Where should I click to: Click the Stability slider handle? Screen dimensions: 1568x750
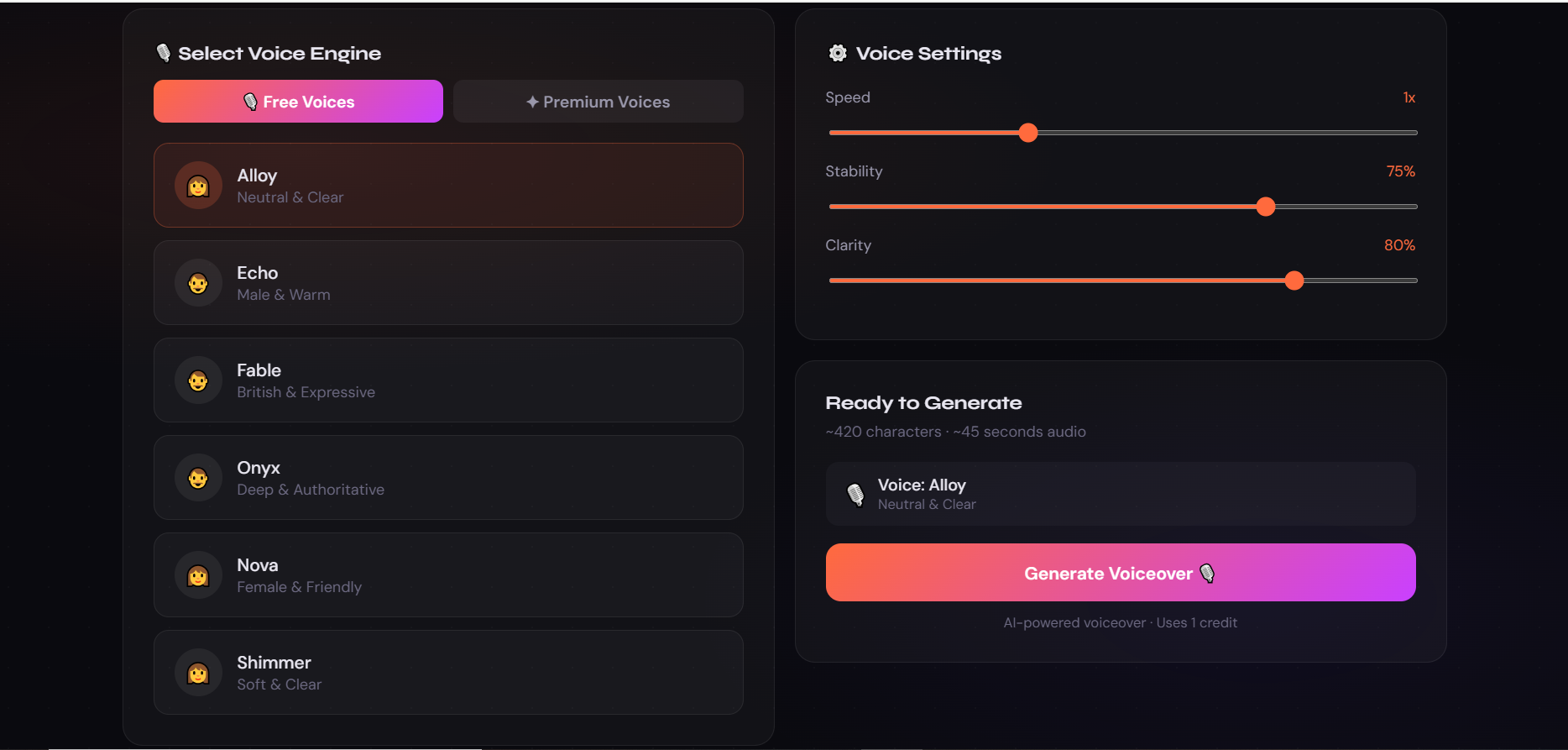[x=1266, y=206]
